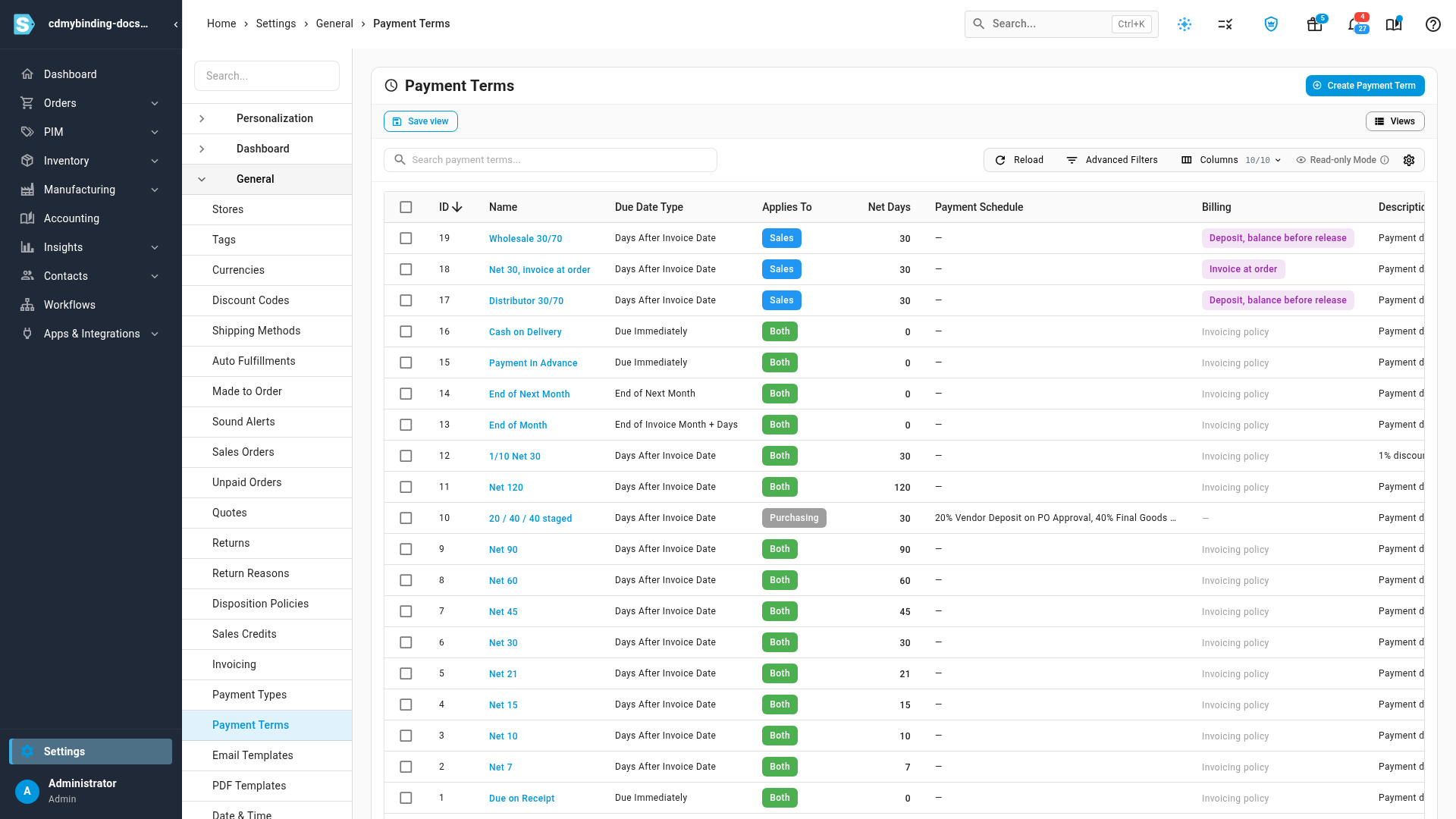The height and width of the screenshot is (819, 1456).
Task: Open Email Templates settings item
Action: point(267,755)
